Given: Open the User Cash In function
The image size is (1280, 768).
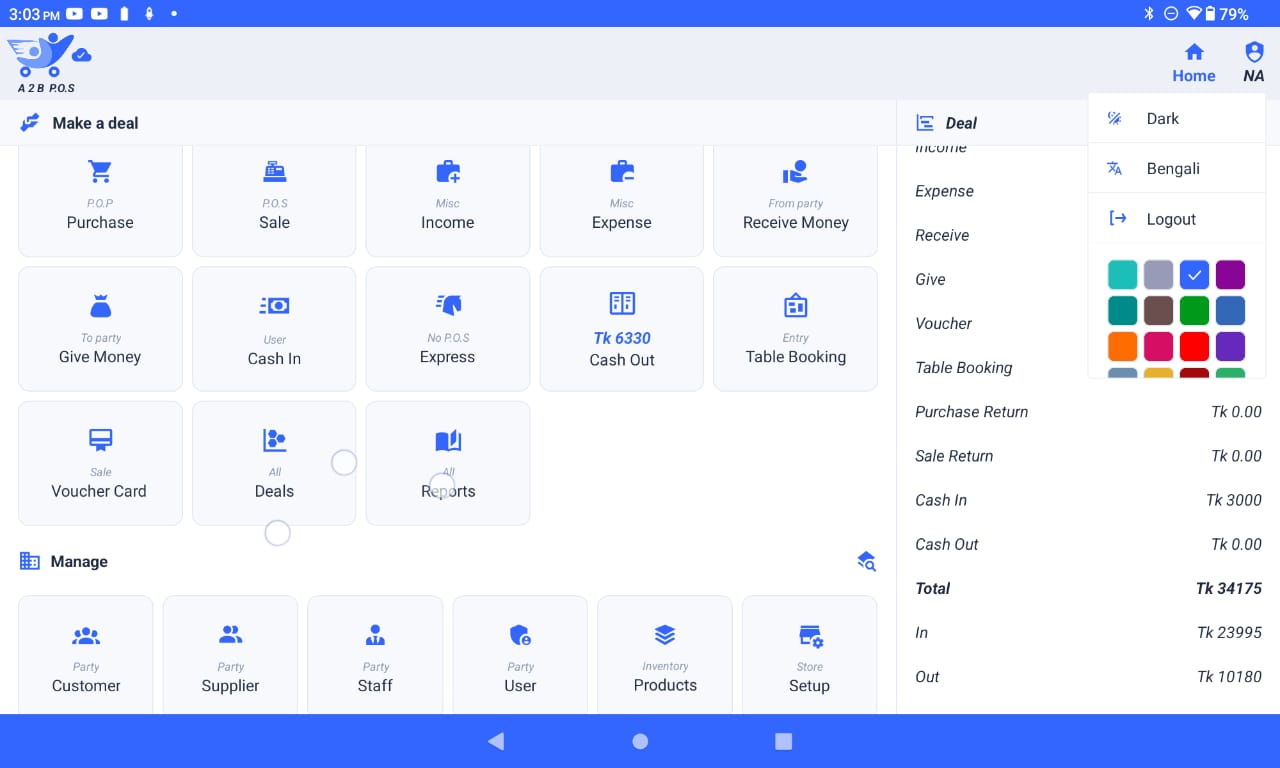Looking at the screenshot, I should click(274, 329).
